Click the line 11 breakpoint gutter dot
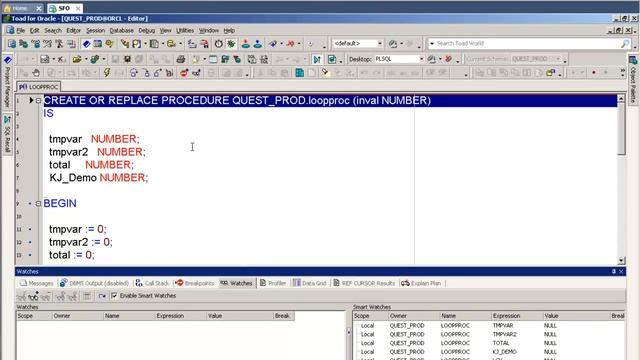The width and height of the screenshot is (640, 360). (x=30, y=229)
